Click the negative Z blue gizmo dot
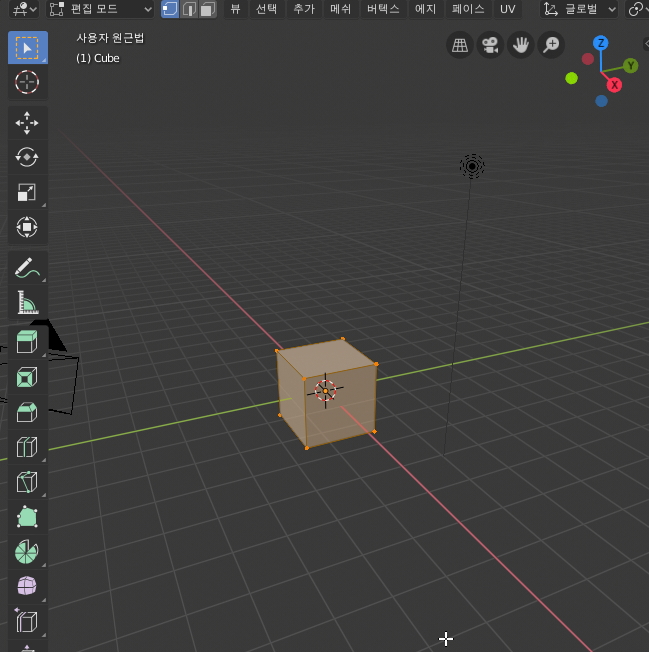 click(601, 101)
